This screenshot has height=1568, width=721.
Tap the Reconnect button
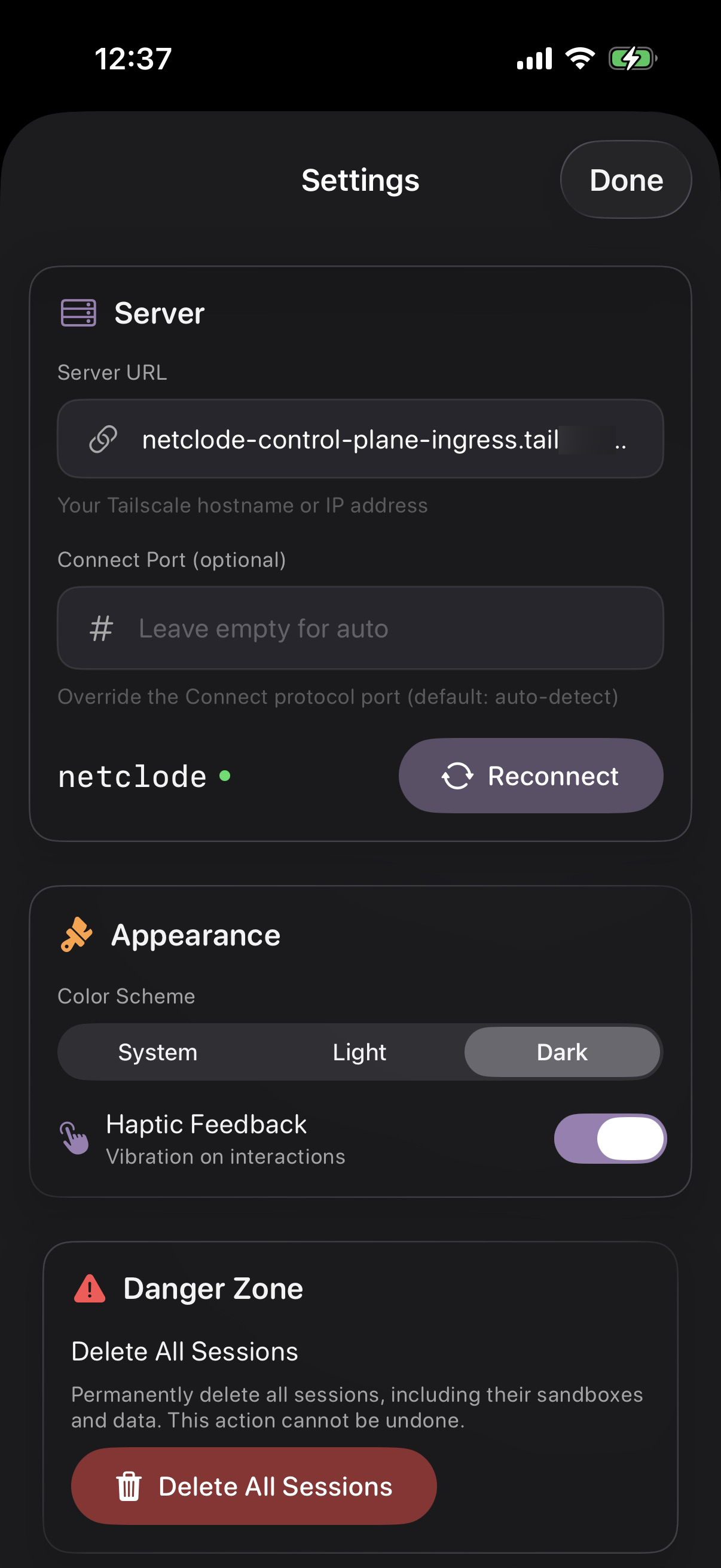pyautogui.click(x=530, y=776)
